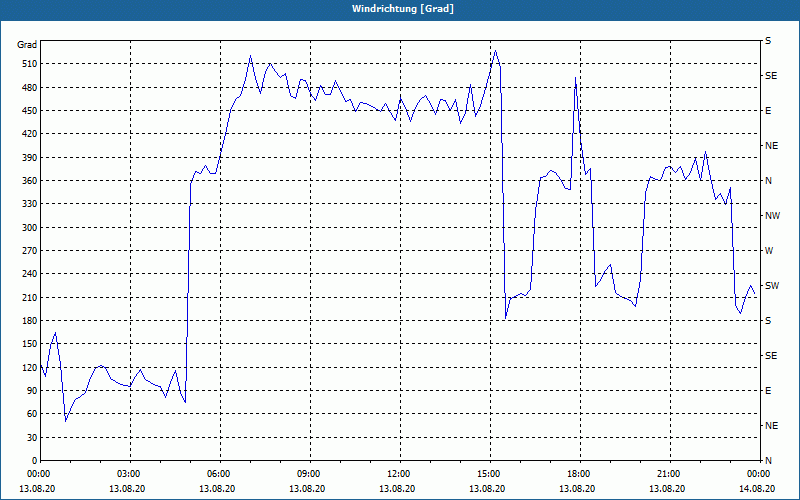Select the 300 value on the degree axis
This screenshot has width=800, height=500.
(x=30, y=228)
